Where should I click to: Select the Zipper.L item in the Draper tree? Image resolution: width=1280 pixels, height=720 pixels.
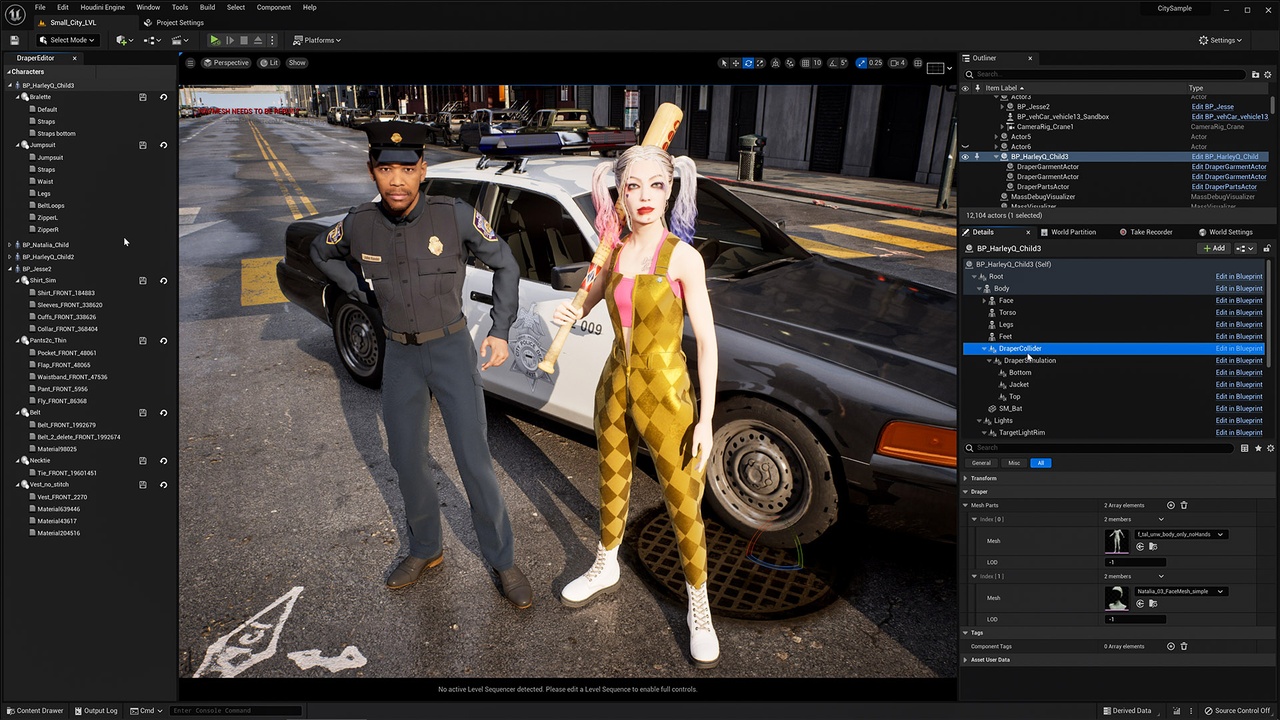coord(48,217)
